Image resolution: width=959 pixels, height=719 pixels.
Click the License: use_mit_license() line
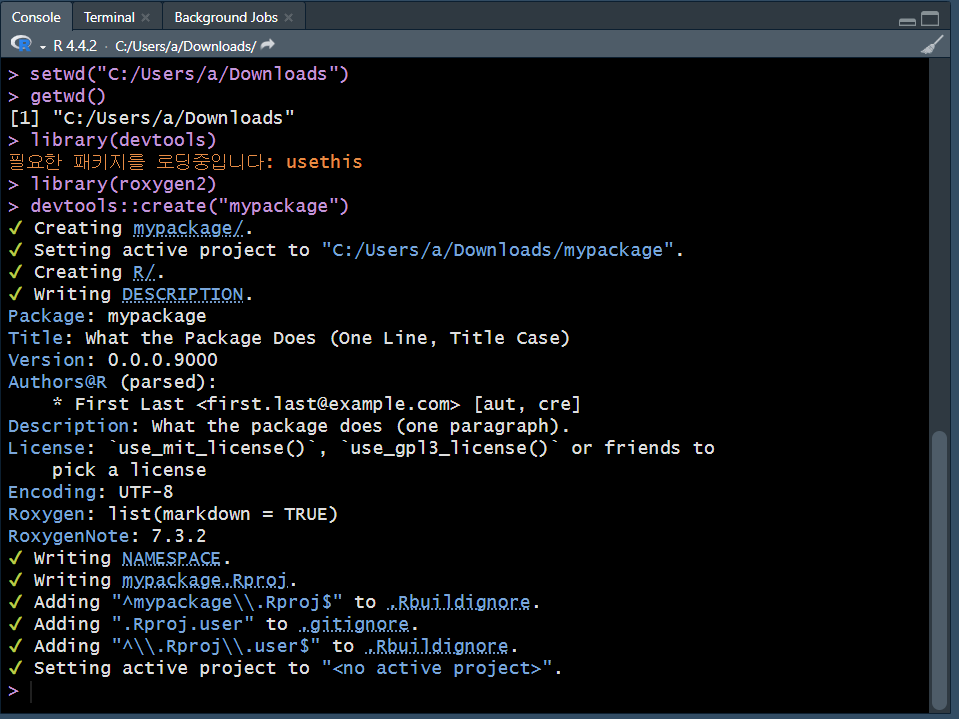pos(361,448)
